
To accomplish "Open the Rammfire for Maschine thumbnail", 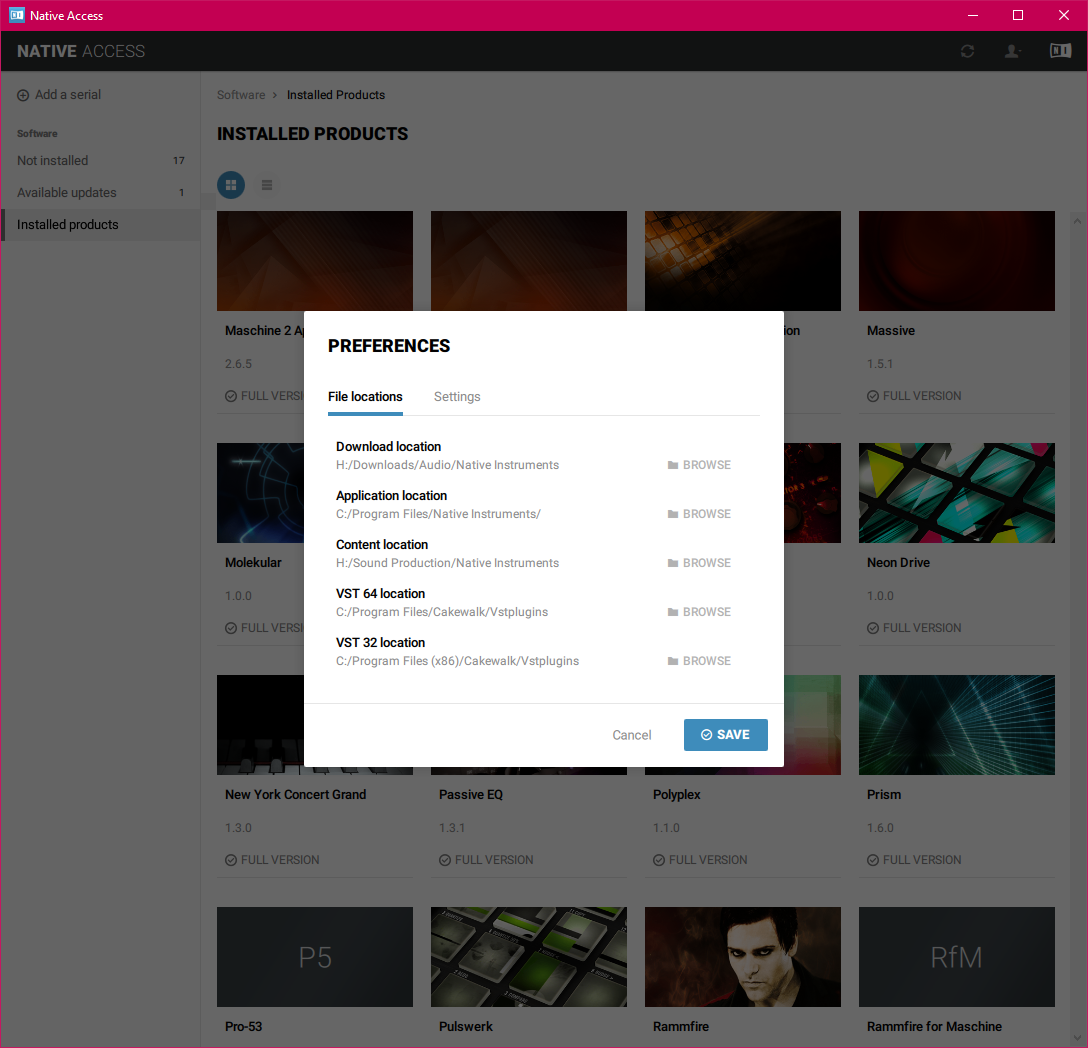I will 956,957.
